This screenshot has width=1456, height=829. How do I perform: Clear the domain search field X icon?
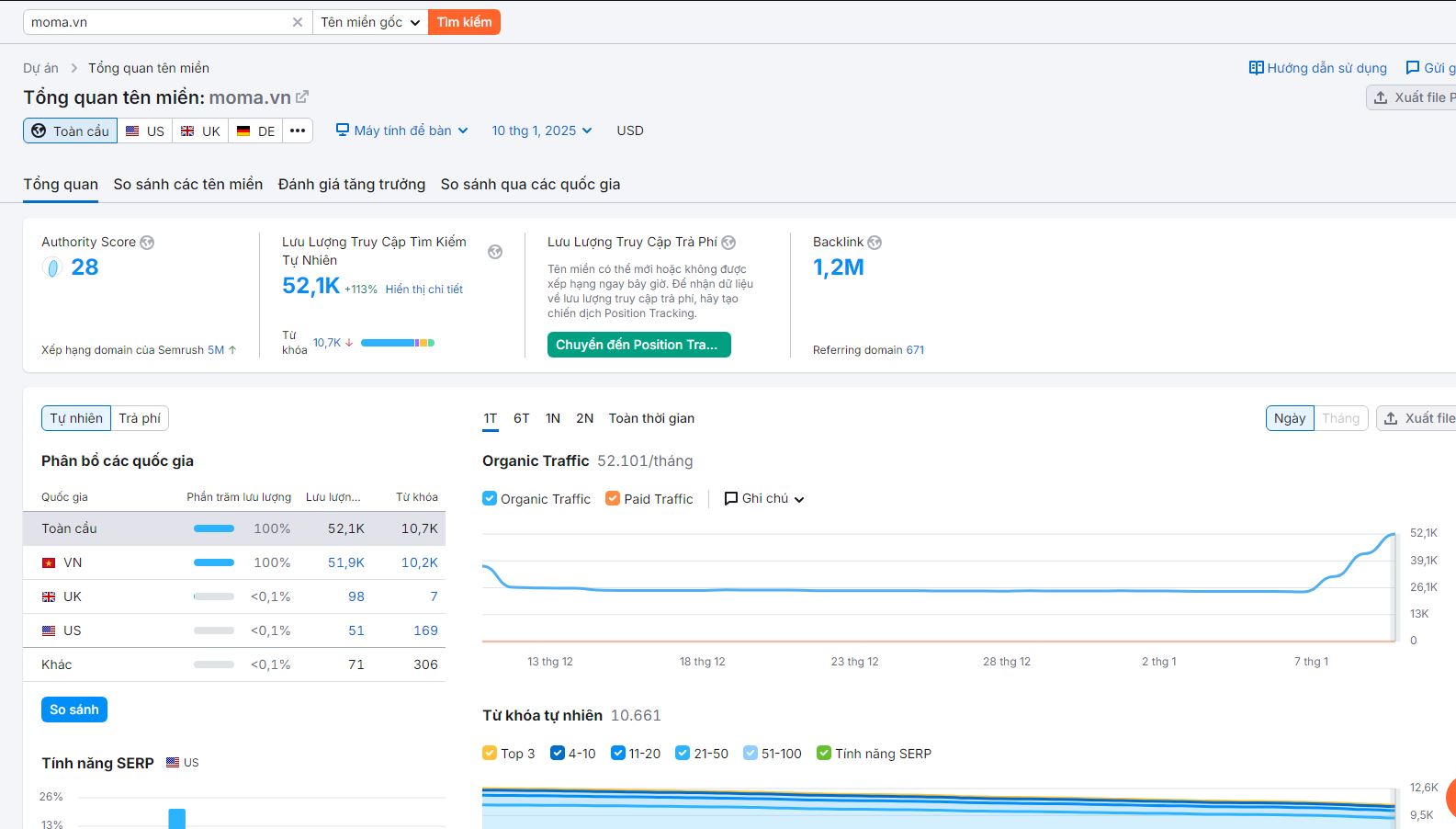(298, 22)
